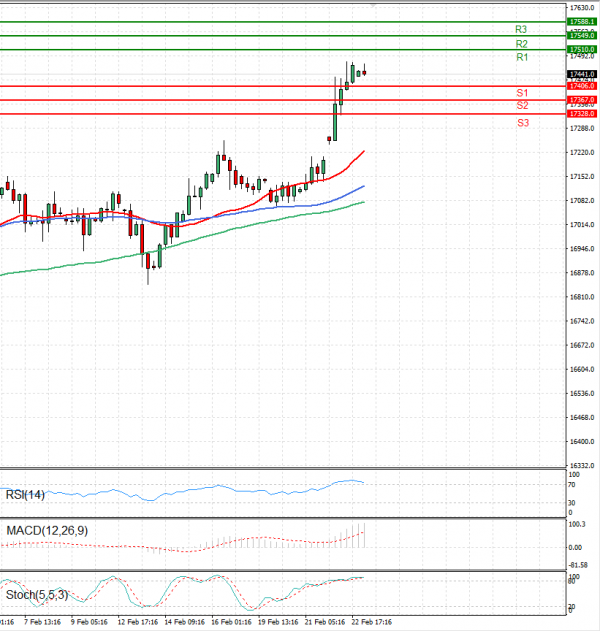The height and width of the screenshot is (631, 600).
Task: Click the 22 Feb 17:16 time label
Action: click(x=371, y=622)
